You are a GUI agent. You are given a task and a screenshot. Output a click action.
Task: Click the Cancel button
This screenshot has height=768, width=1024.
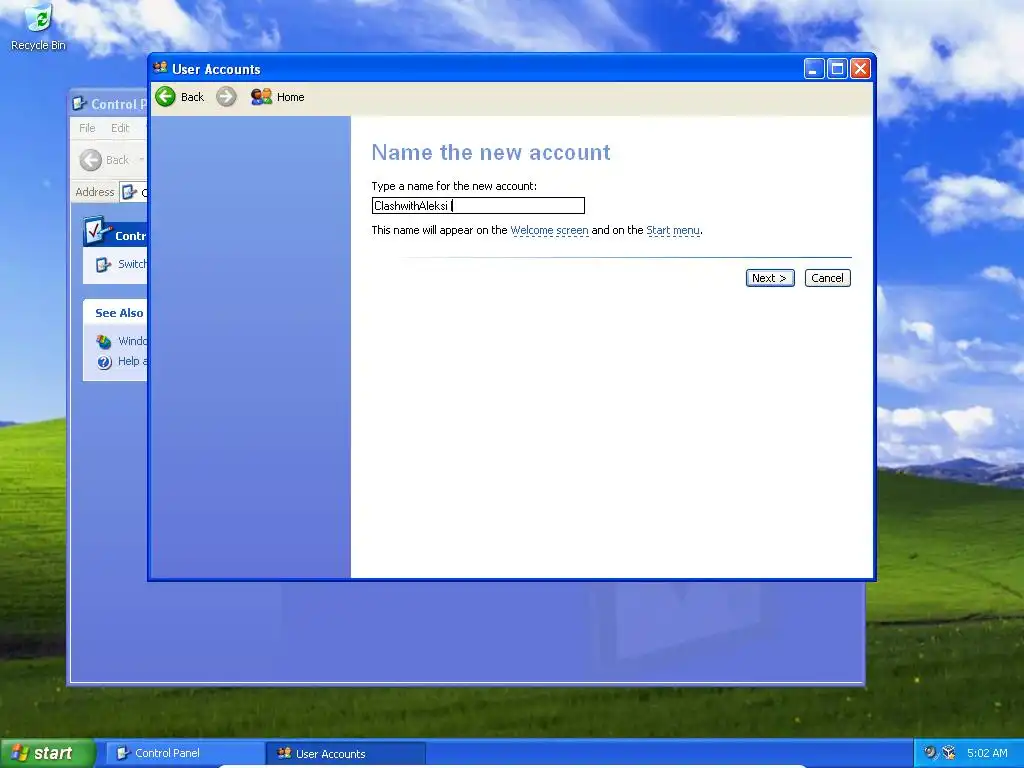[827, 278]
